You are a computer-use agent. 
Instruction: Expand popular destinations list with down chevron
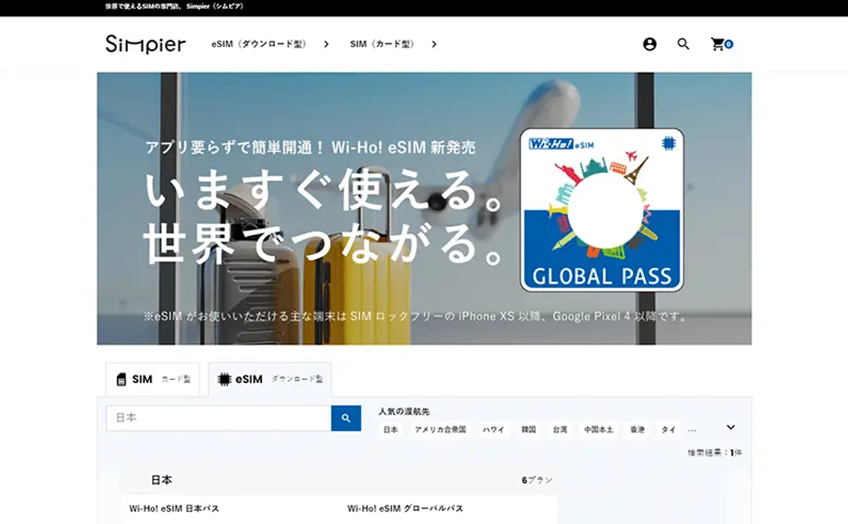[731, 427]
